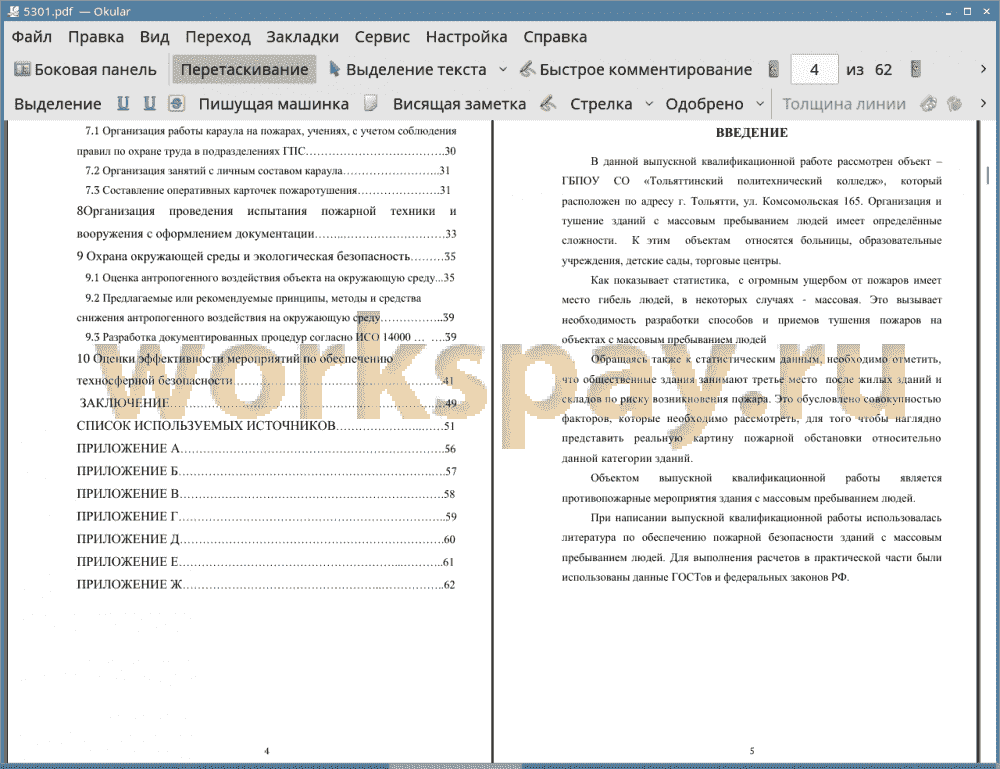Click contents line 7.2 Организация занятий
Screen dimensions: 1000x769
pyautogui.click(x=268, y=171)
